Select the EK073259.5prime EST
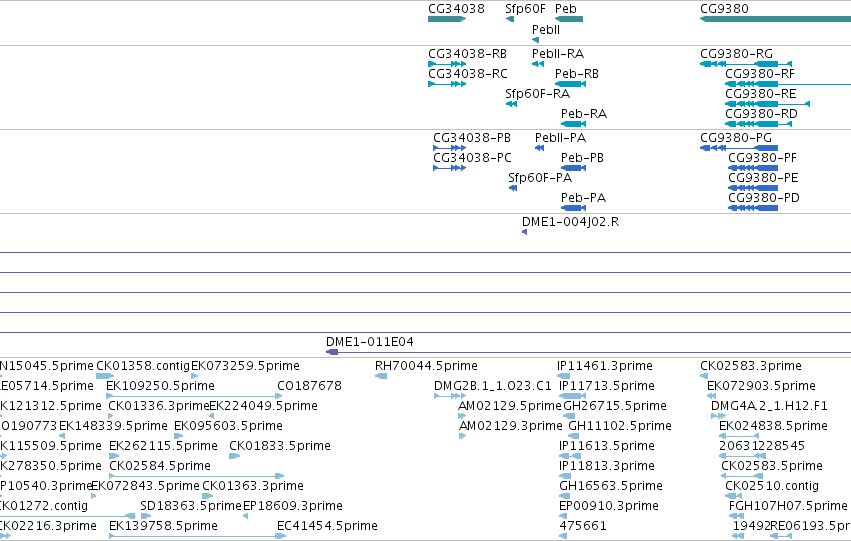Image resolution: width=851 pixels, height=541 pixels. tap(194, 376)
